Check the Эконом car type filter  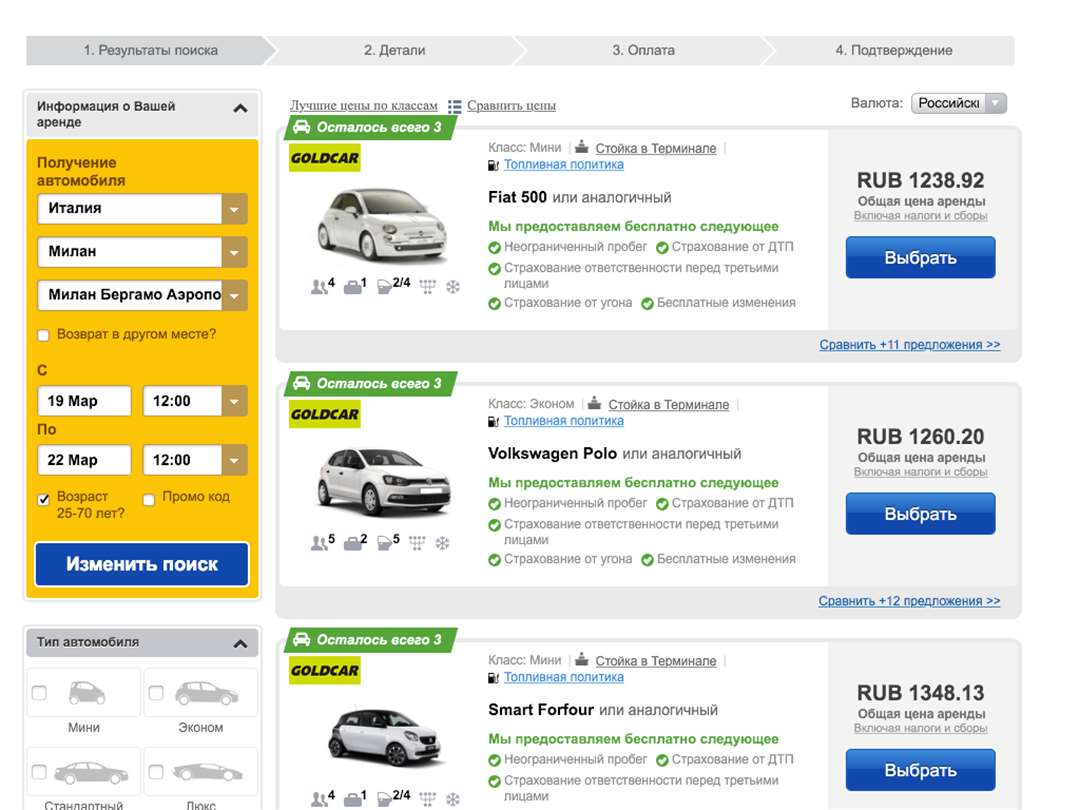156,692
